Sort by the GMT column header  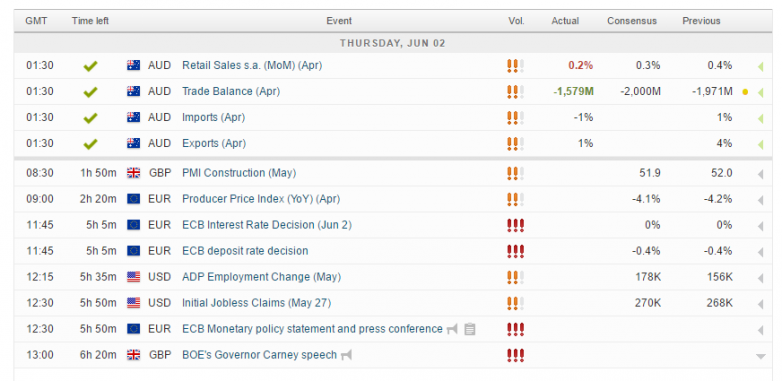point(36,21)
